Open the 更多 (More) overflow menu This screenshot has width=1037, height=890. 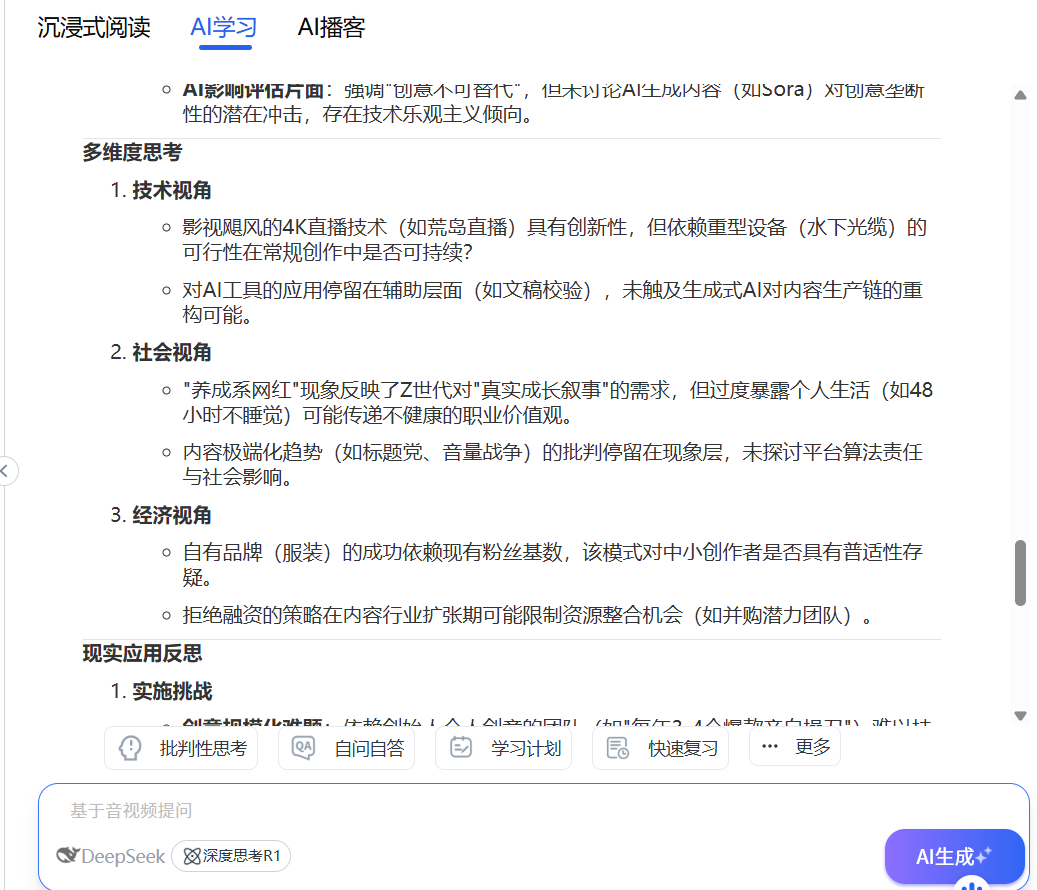tap(795, 747)
